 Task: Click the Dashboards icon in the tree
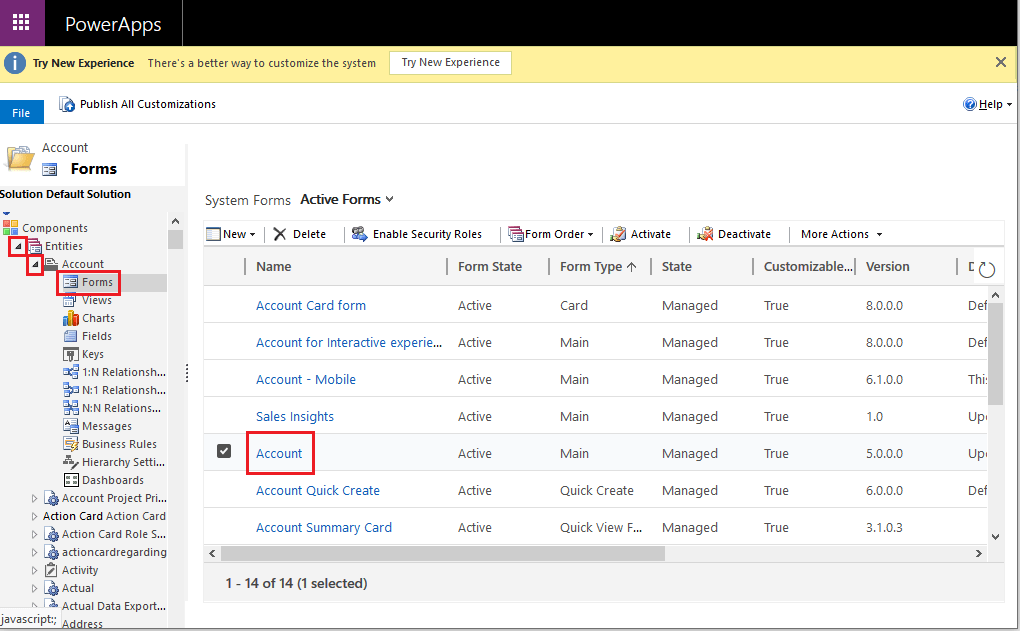point(71,480)
